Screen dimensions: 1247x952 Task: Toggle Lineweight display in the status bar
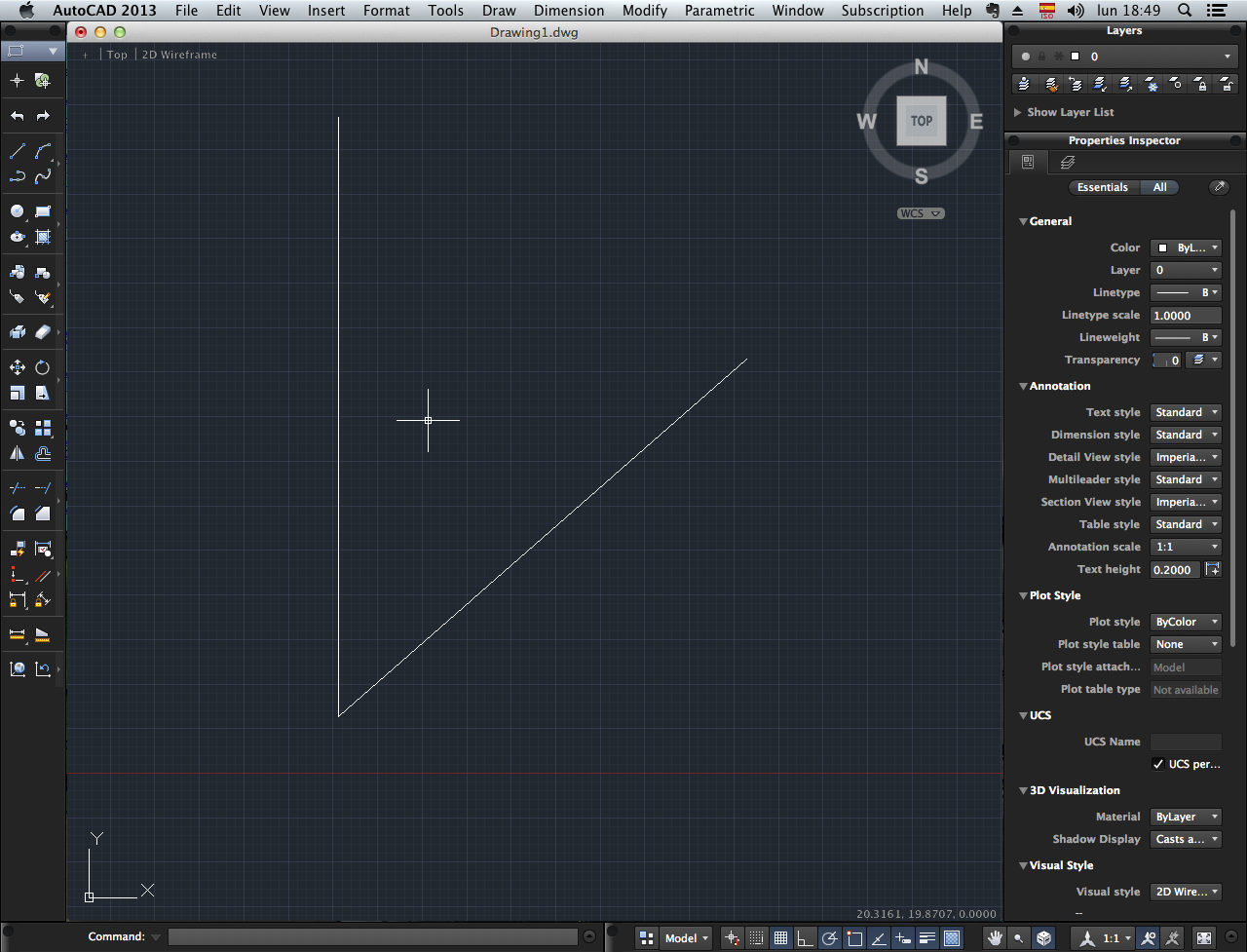(x=927, y=938)
